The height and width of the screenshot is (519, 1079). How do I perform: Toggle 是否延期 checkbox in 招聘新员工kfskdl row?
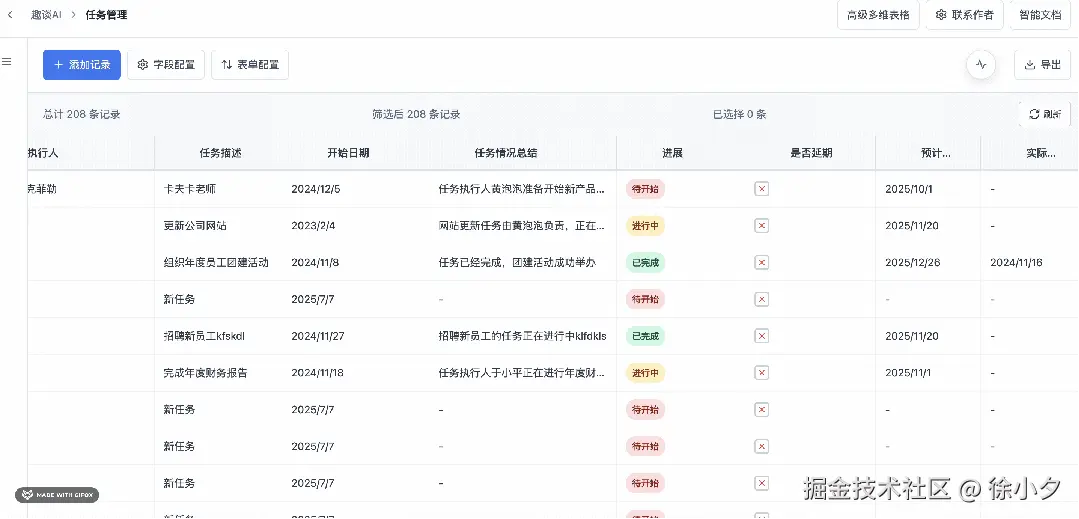(x=761, y=336)
